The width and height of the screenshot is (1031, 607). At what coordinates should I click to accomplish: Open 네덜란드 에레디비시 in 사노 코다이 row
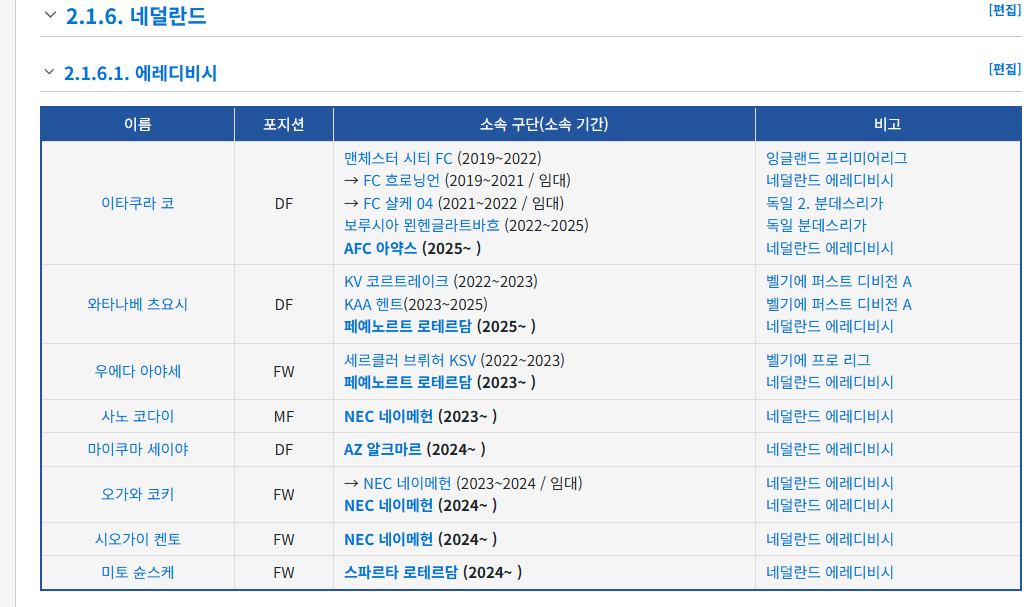[830, 416]
